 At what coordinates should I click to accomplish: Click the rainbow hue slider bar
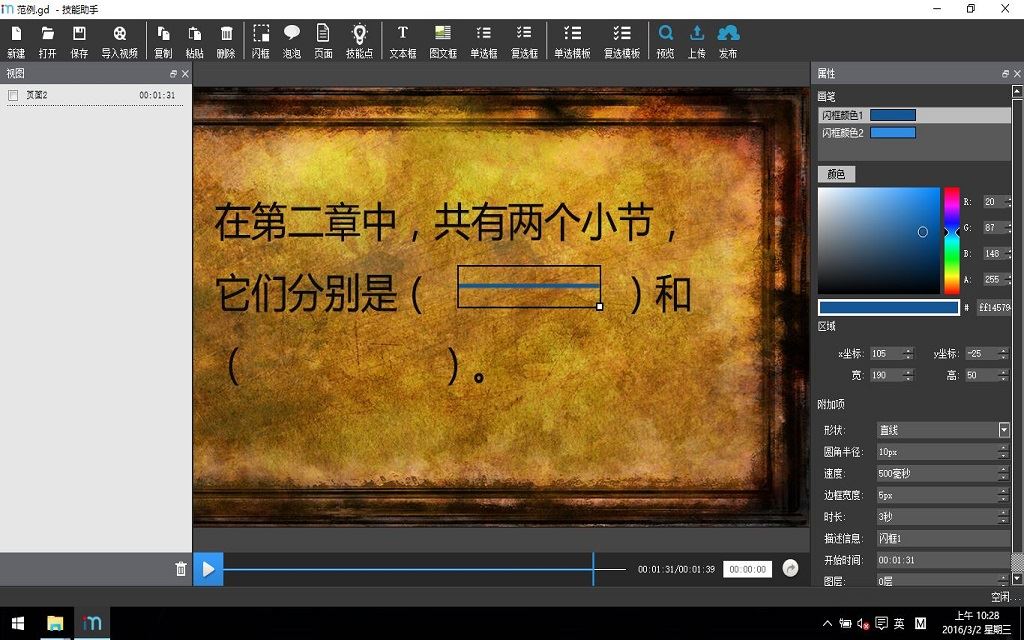(952, 240)
